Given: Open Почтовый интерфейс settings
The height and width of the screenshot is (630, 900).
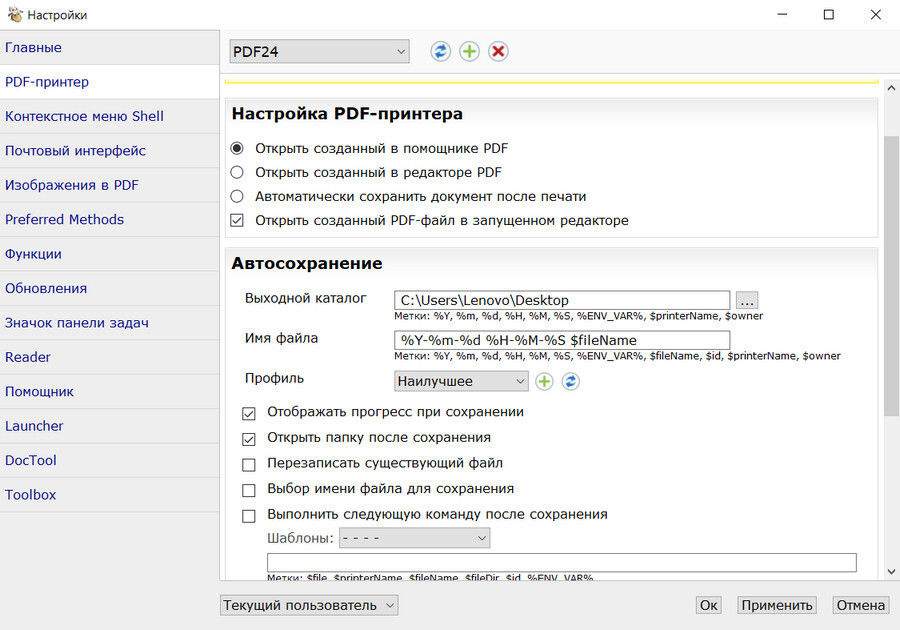Looking at the screenshot, I should [110, 151].
